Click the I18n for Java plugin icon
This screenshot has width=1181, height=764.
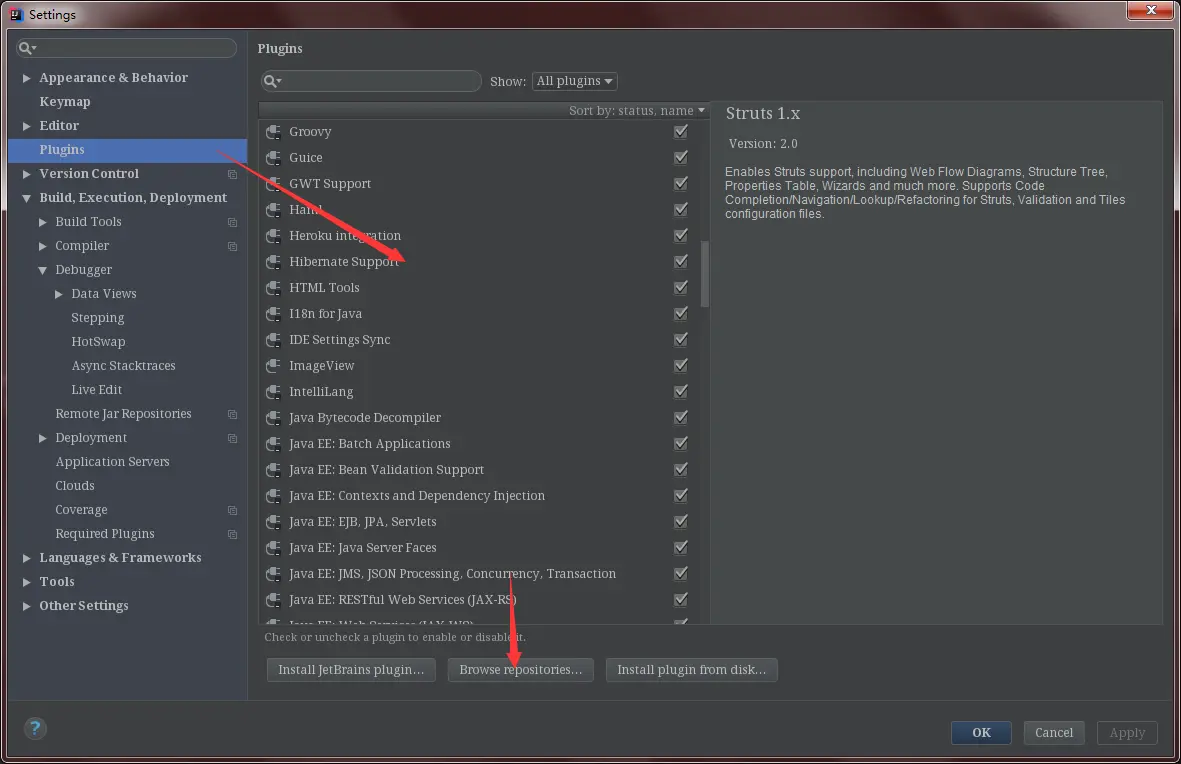(273, 313)
